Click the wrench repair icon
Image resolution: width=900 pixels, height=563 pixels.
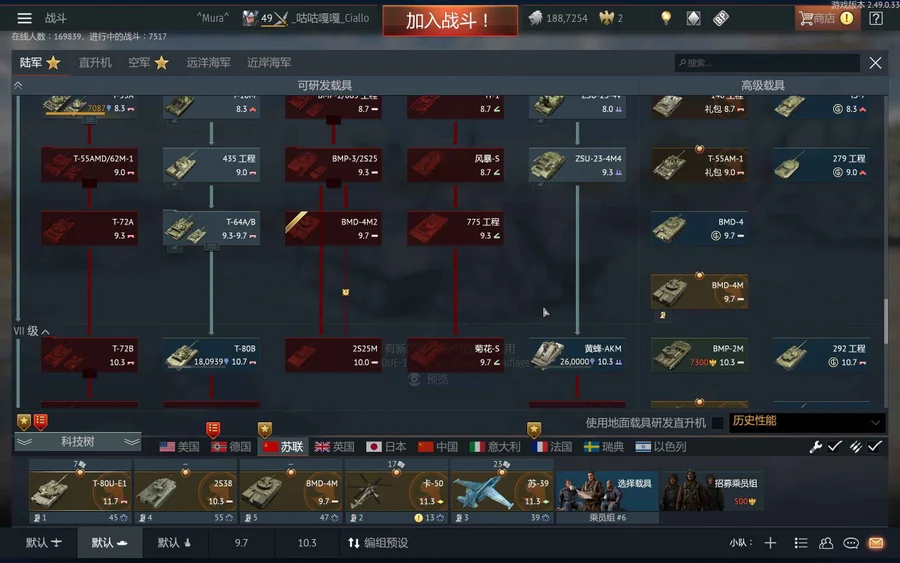point(815,446)
